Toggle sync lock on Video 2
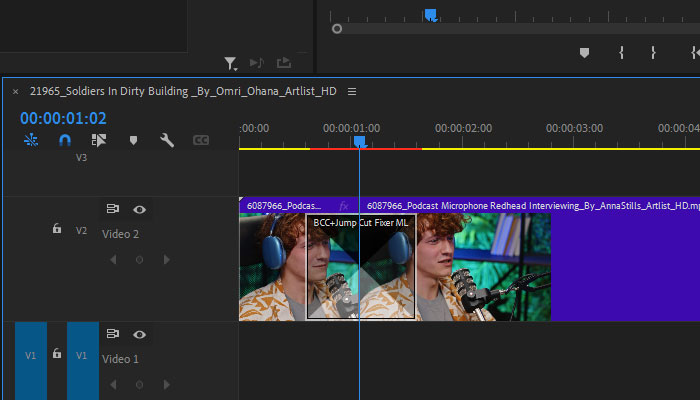700x400 pixels. [112, 209]
